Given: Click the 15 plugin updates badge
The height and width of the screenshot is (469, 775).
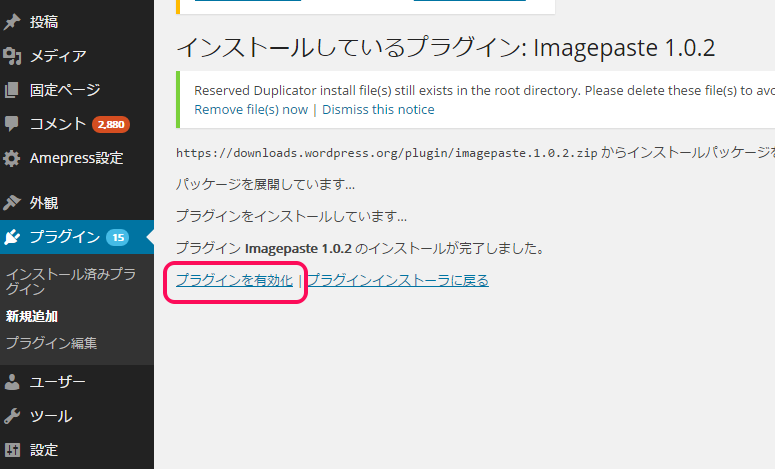Looking at the screenshot, I should pyautogui.click(x=118, y=238).
